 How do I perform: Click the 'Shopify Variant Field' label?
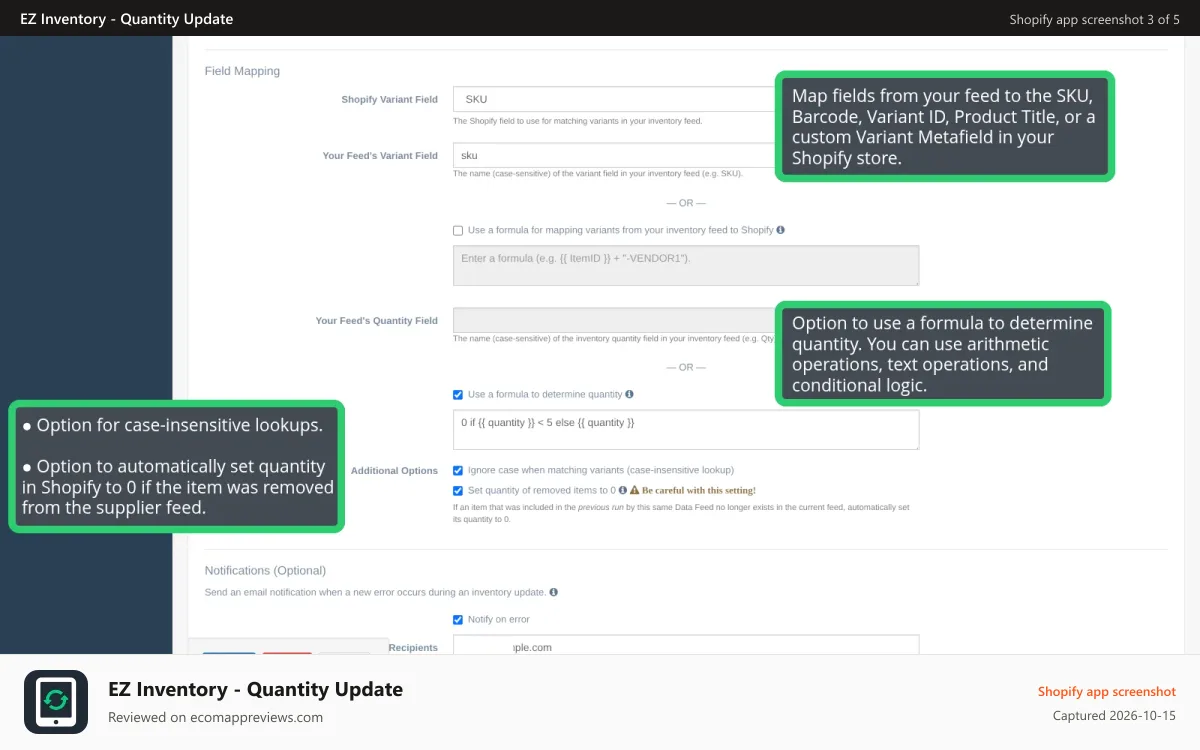[x=389, y=99]
